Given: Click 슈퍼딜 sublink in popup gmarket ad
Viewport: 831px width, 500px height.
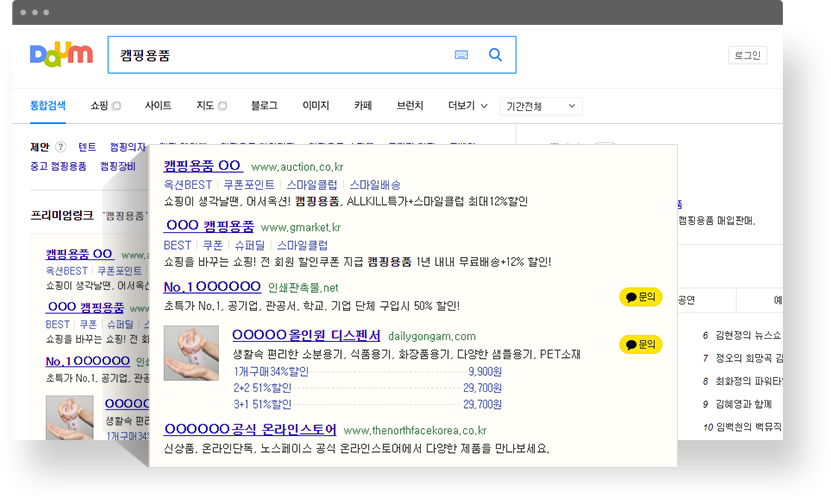Looking at the screenshot, I should point(250,245).
